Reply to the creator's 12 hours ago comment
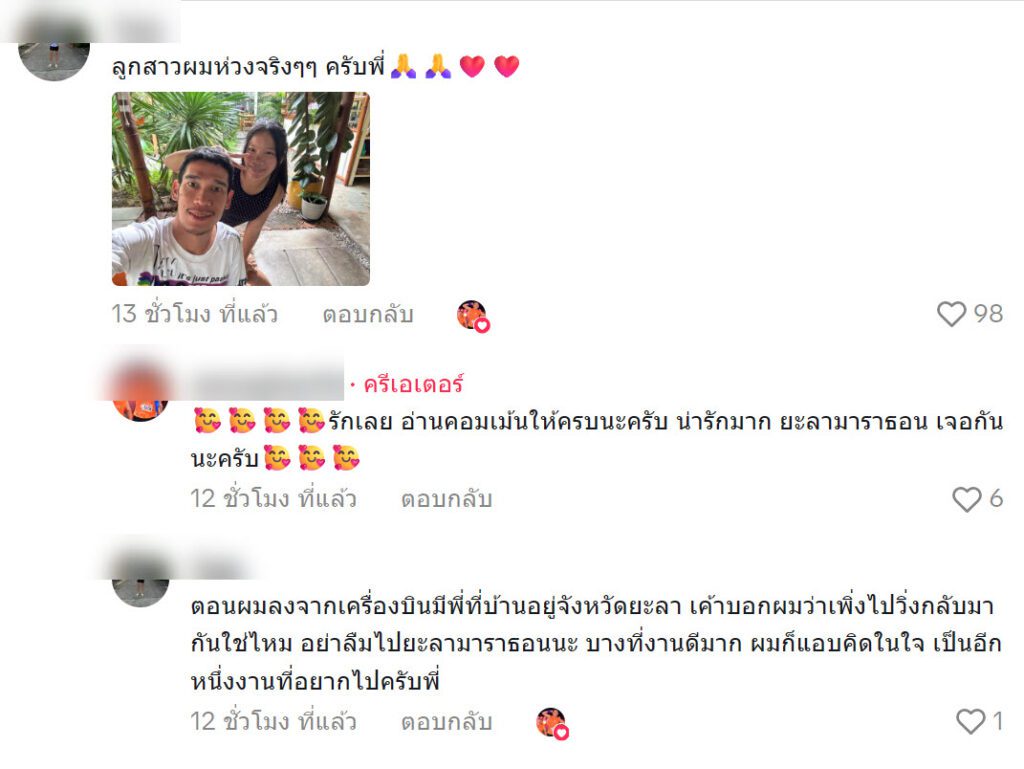Viewport: 1024px width, 769px height. pyautogui.click(x=446, y=499)
